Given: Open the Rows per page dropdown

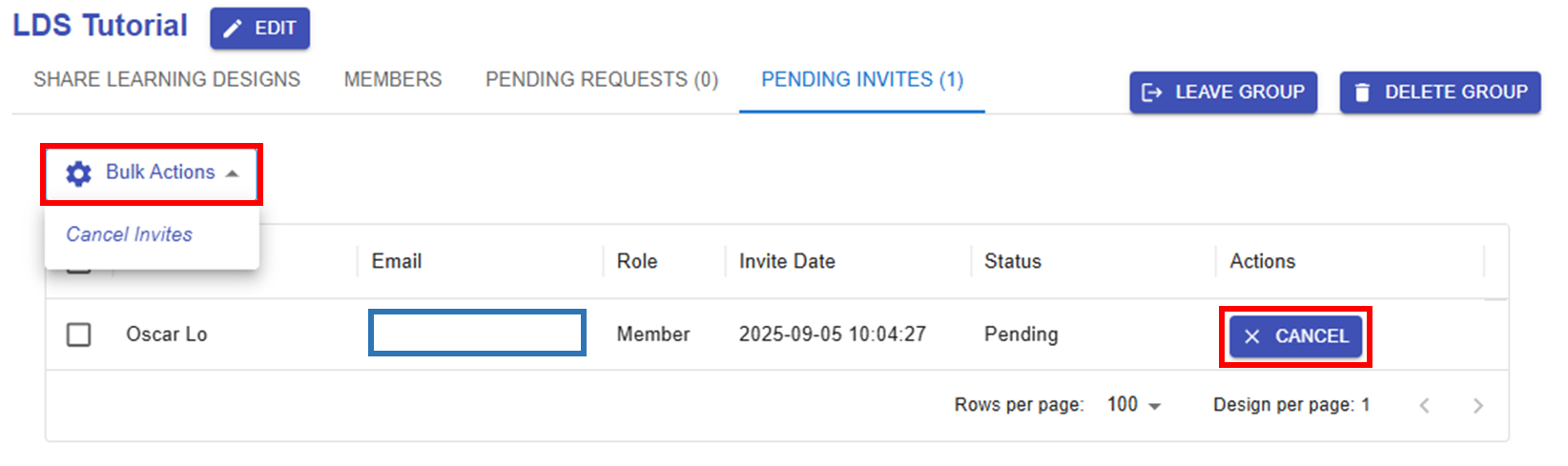Looking at the screenshot, I should point(1133,405).
